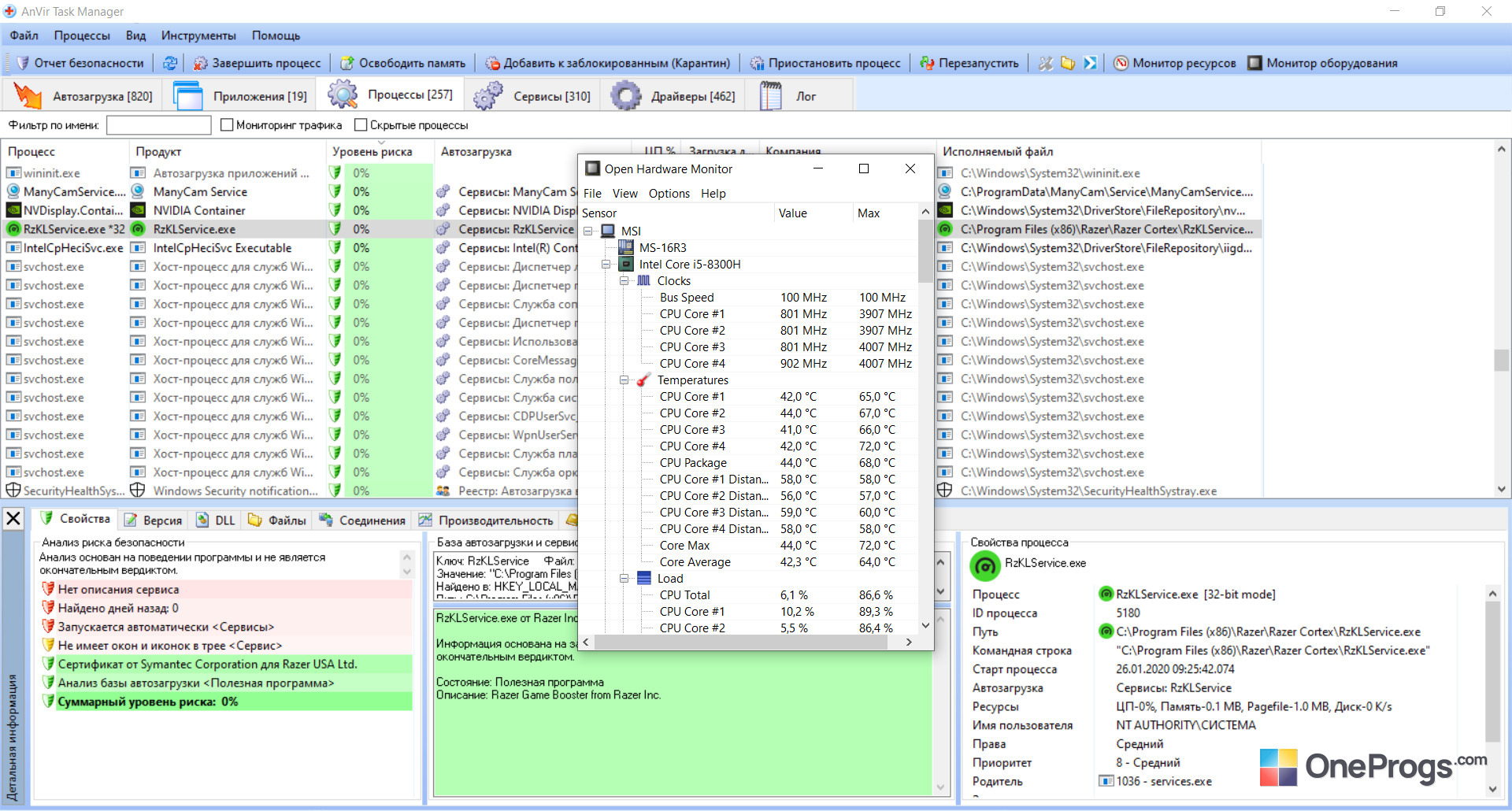The width and height of the screenshot is (1512, 811).
Task: Open the Вид menu in AnVir
Action: tap(135, 35)
